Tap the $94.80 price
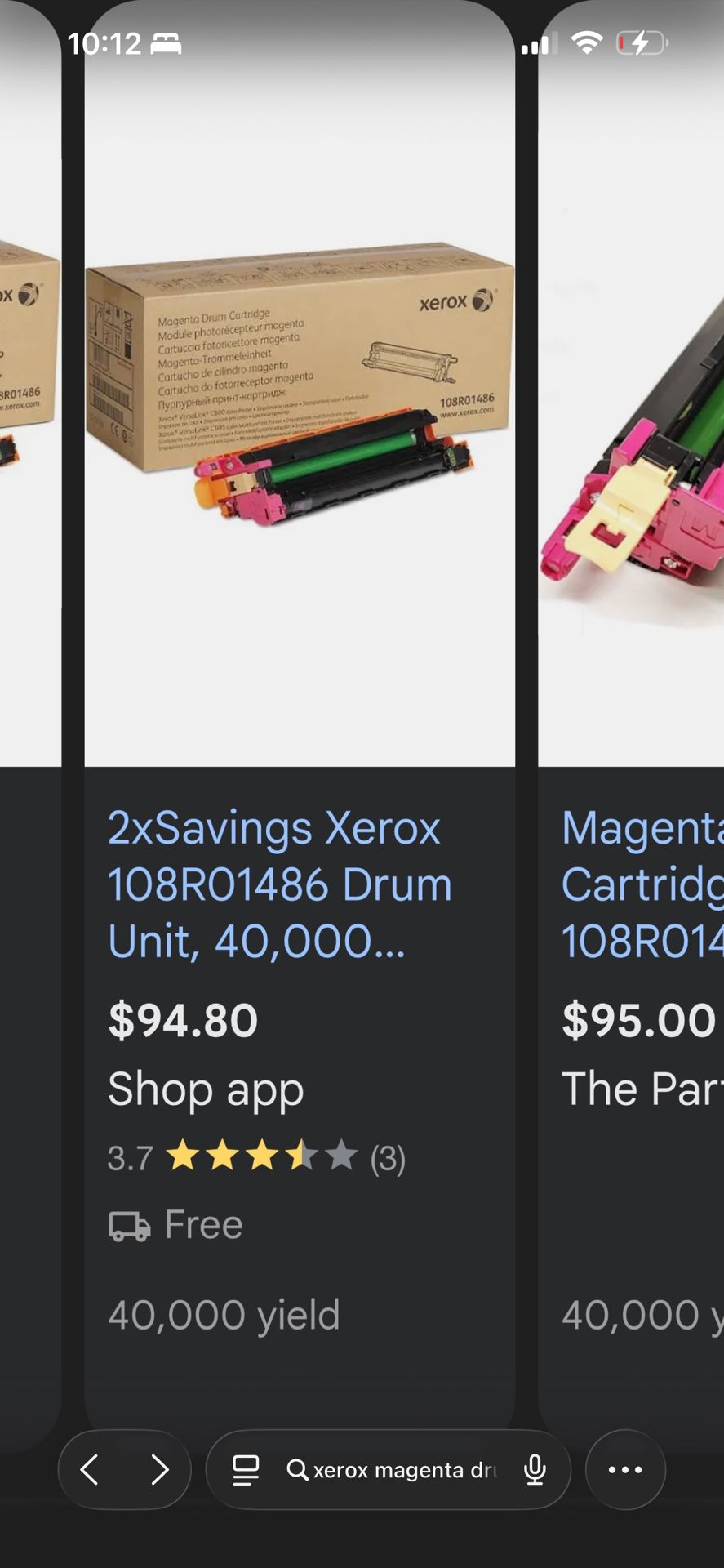 (x=183, y=1020)
